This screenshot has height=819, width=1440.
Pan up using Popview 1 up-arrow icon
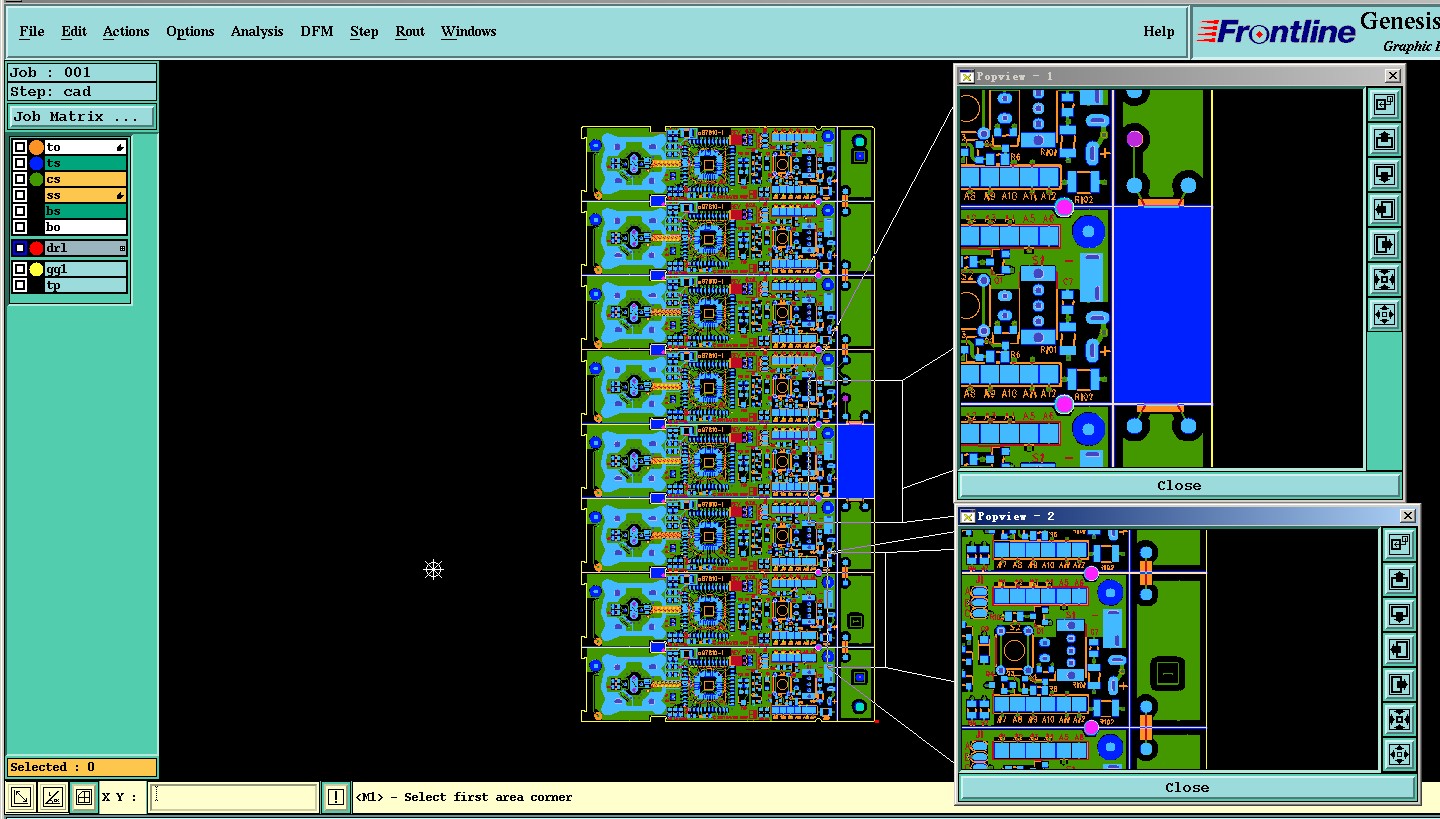click(1384, 139)
